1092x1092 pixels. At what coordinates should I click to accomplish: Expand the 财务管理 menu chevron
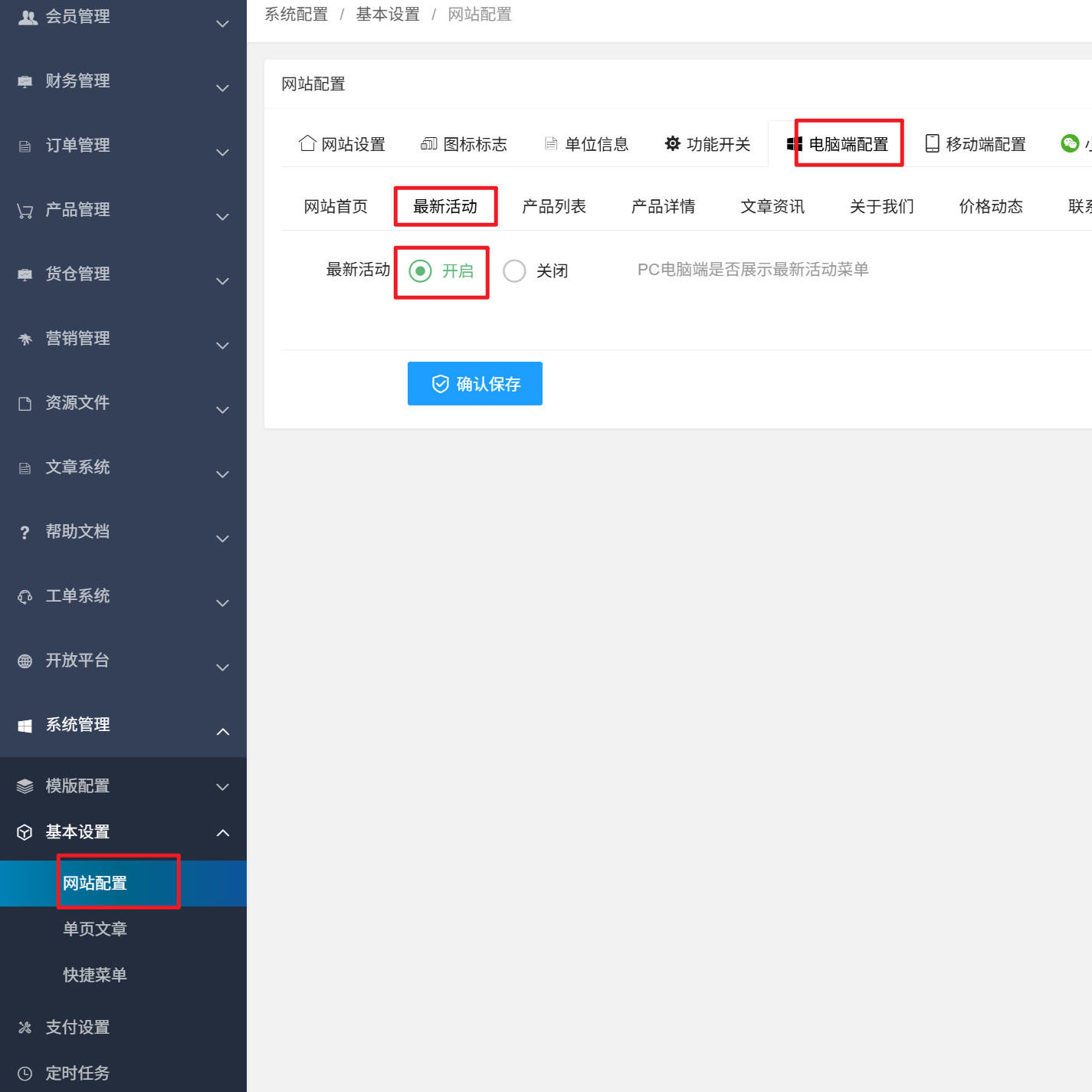point(222,88)
